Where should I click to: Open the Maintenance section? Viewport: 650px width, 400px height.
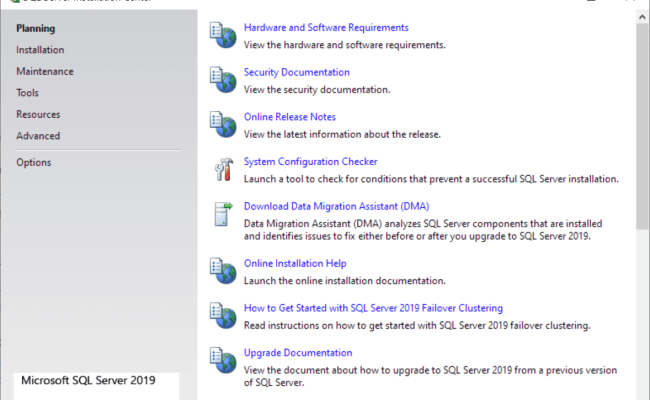coord(45,71)
